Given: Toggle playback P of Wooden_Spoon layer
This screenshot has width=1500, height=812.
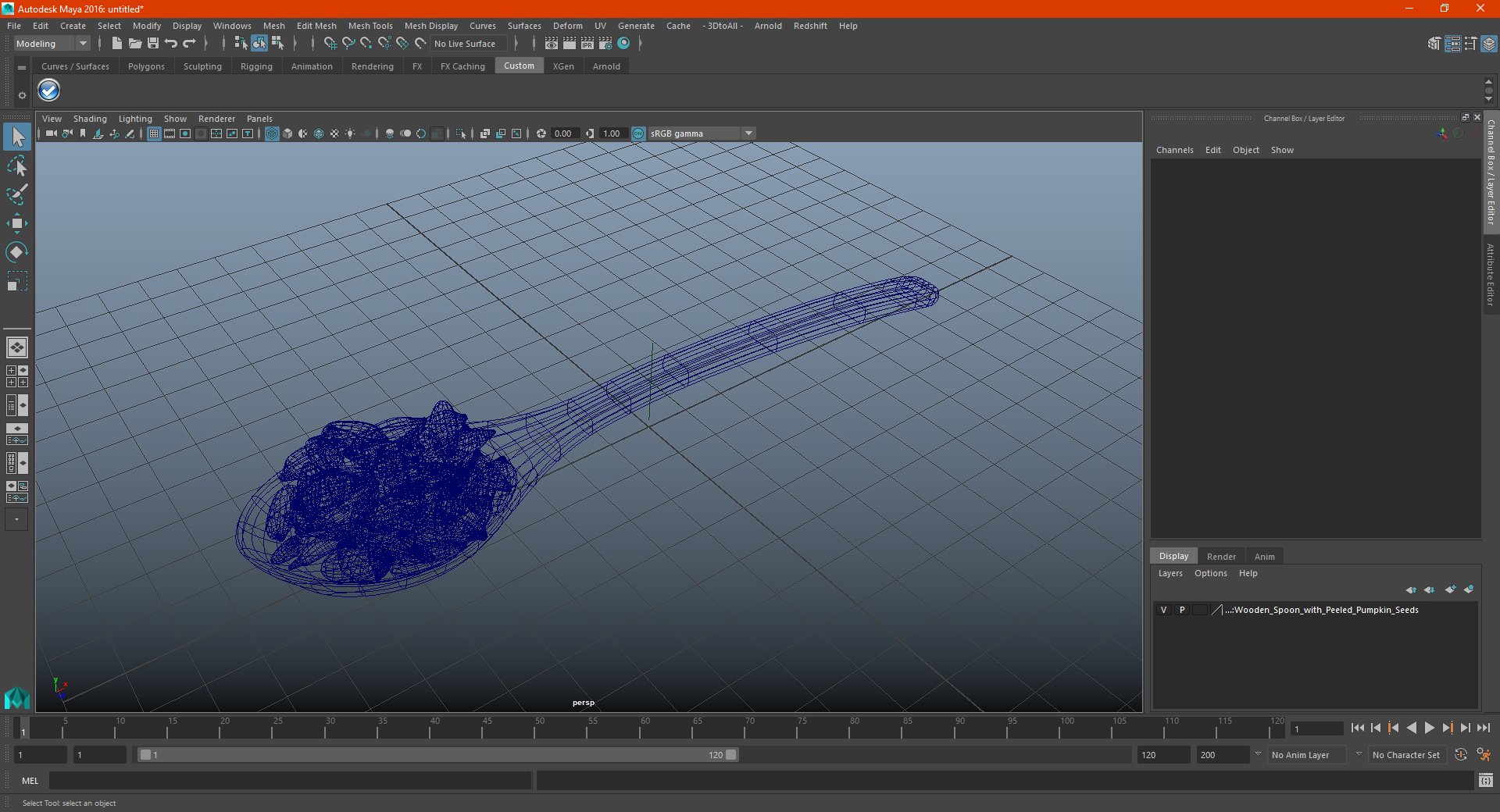Looking at the screenshot, I should coord(1182,610).
